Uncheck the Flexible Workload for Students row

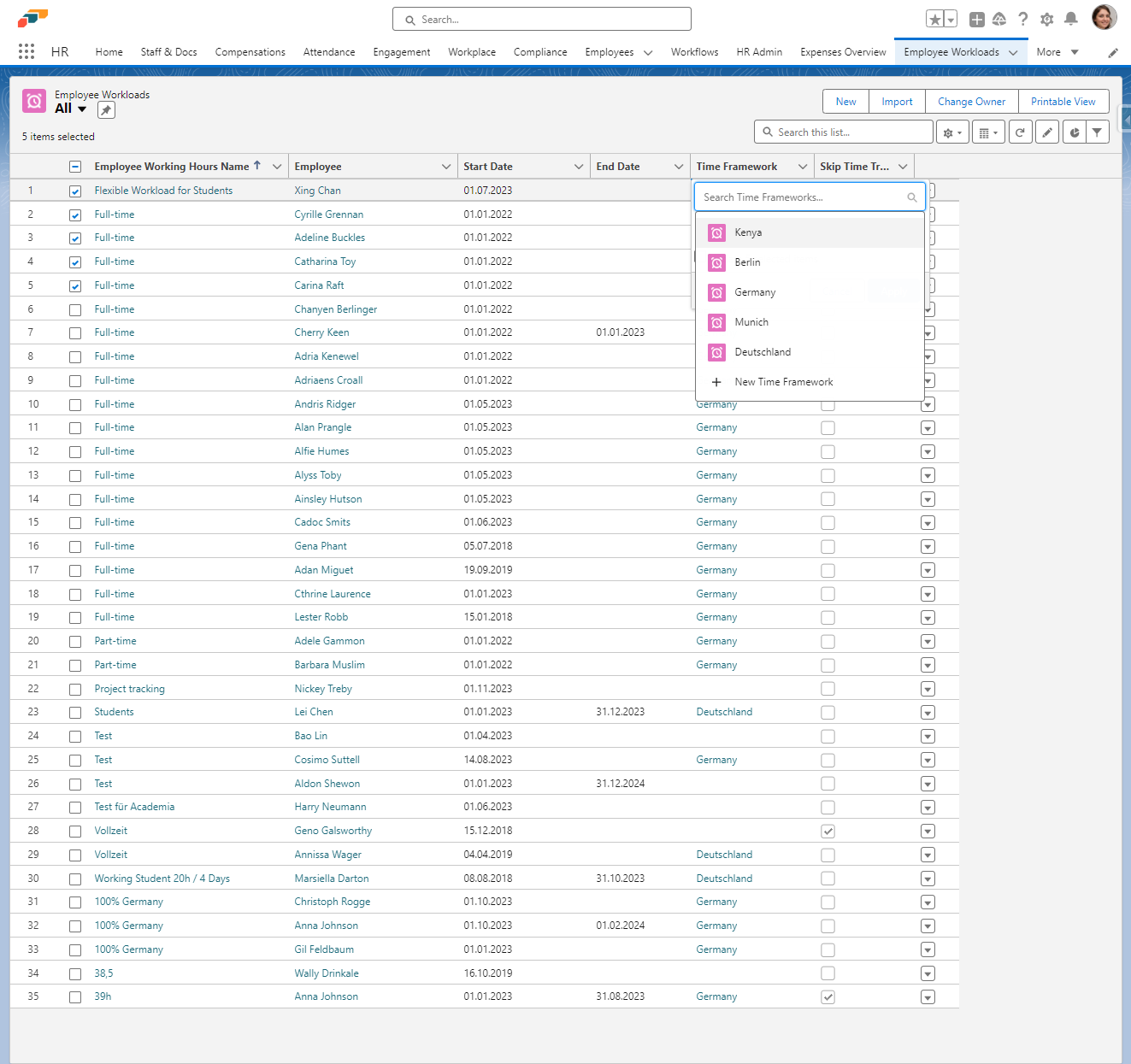pyautogui.click(x=75, y=191)
